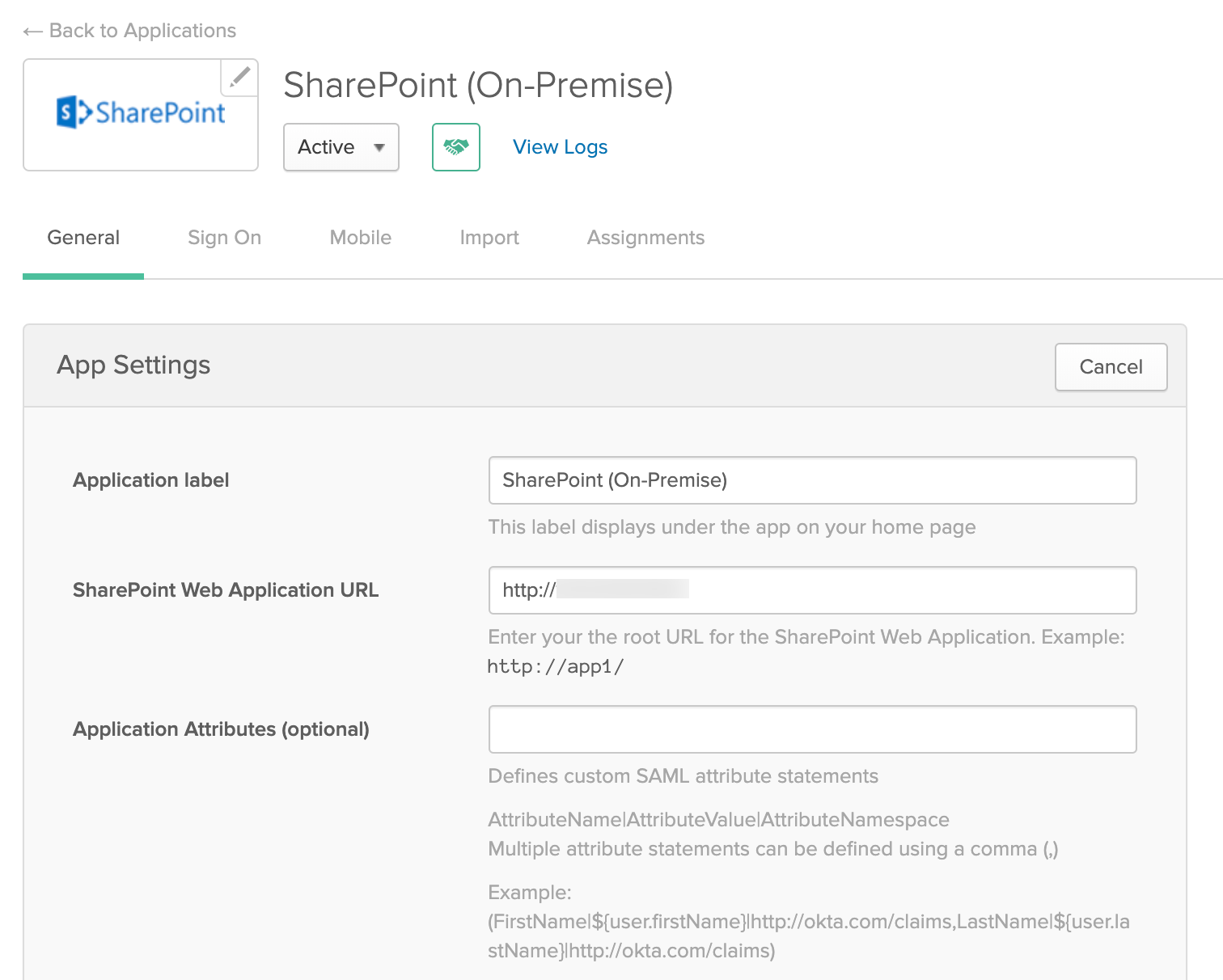The image size is (1223, 980).
Task: Click the caret arrow beside Active
Action: point(379,148)
